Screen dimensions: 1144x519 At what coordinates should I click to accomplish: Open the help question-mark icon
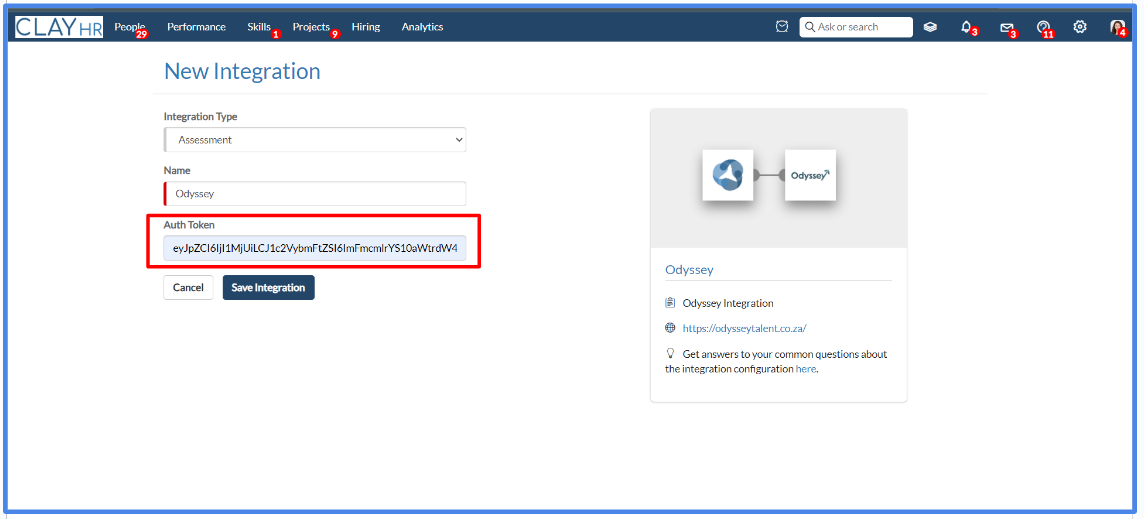tap(1043, 27)
